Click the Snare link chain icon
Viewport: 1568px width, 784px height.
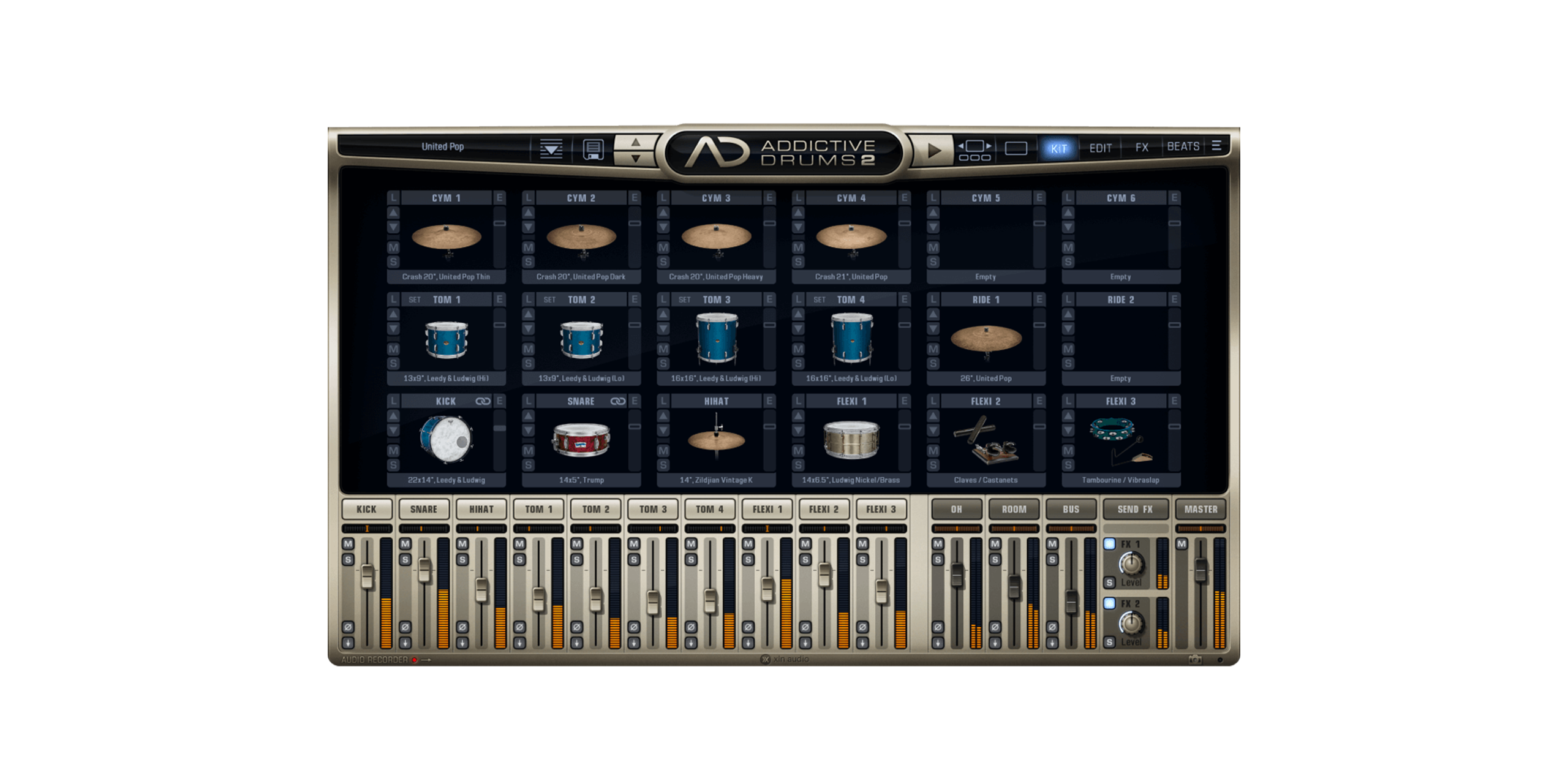[617, 401]
